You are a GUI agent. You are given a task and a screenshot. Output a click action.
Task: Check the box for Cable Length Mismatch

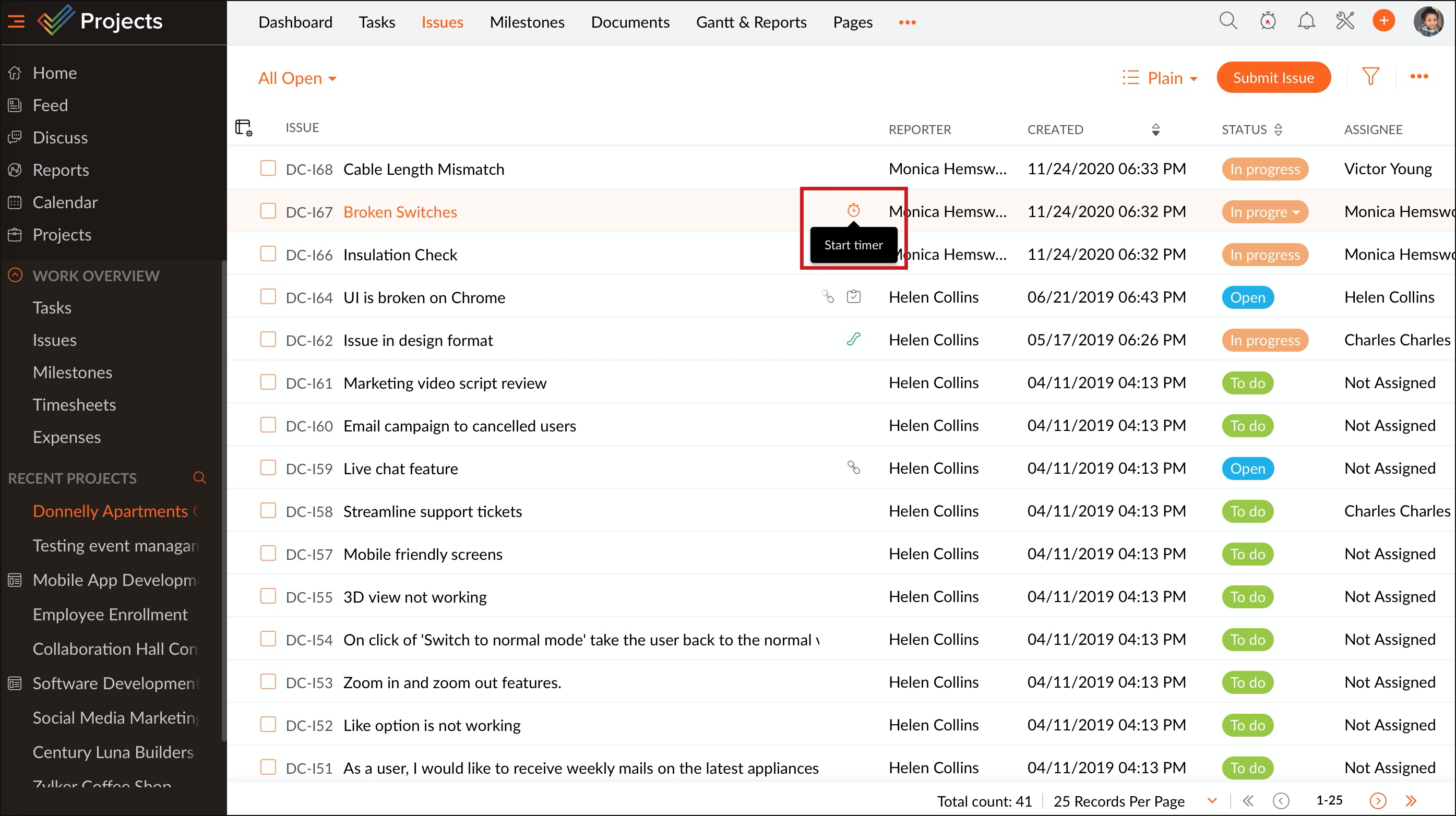(x=268, y=169)
